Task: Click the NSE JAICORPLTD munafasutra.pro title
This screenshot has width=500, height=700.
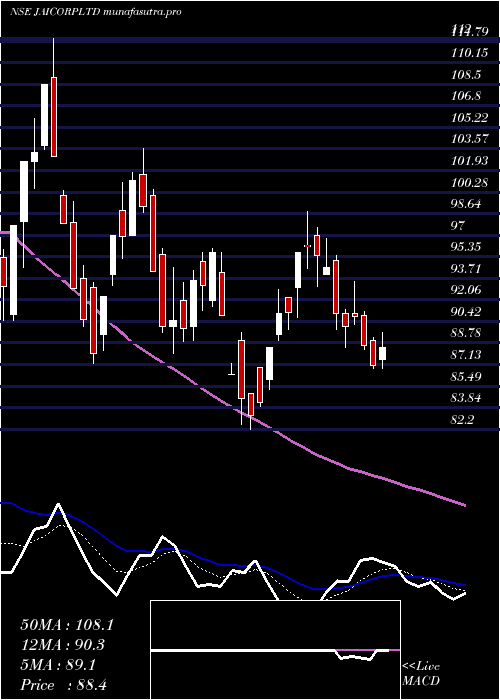Action: coord(96,12)
